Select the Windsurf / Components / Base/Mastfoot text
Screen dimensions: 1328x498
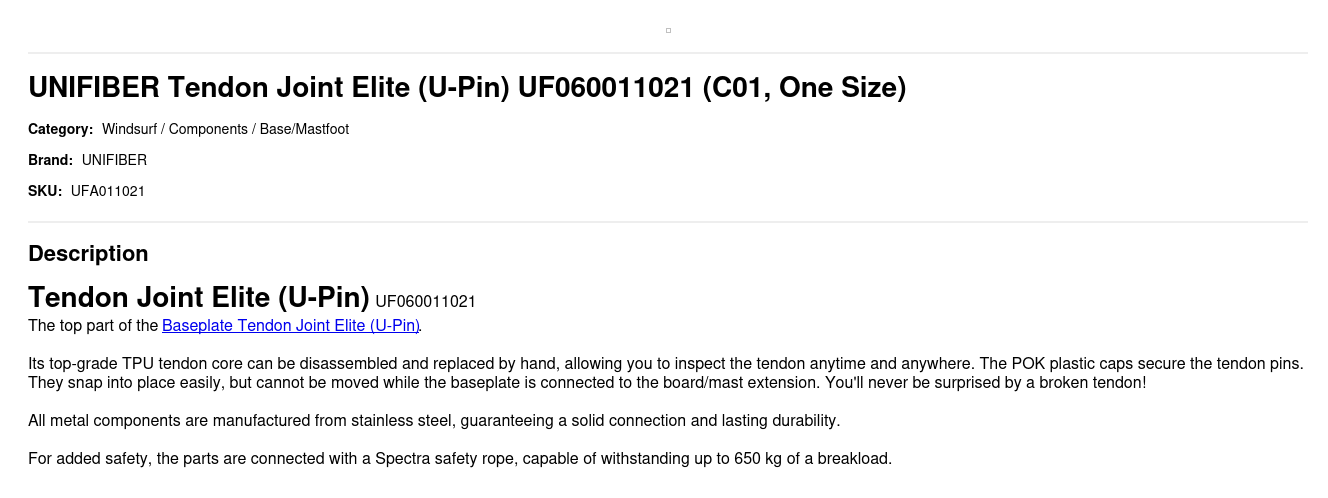pyautogui.click(x=225, y=129)
